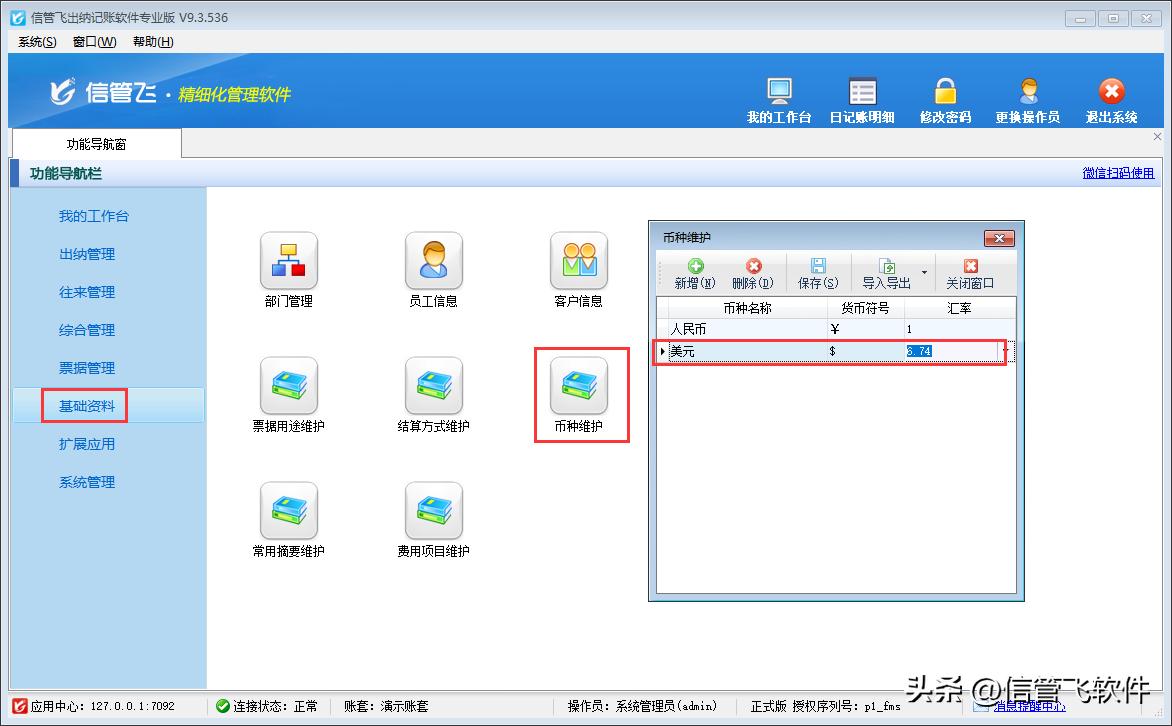Open the 窗口(W) menu
Screen dimensions: 1172x726
click(94, 42)
